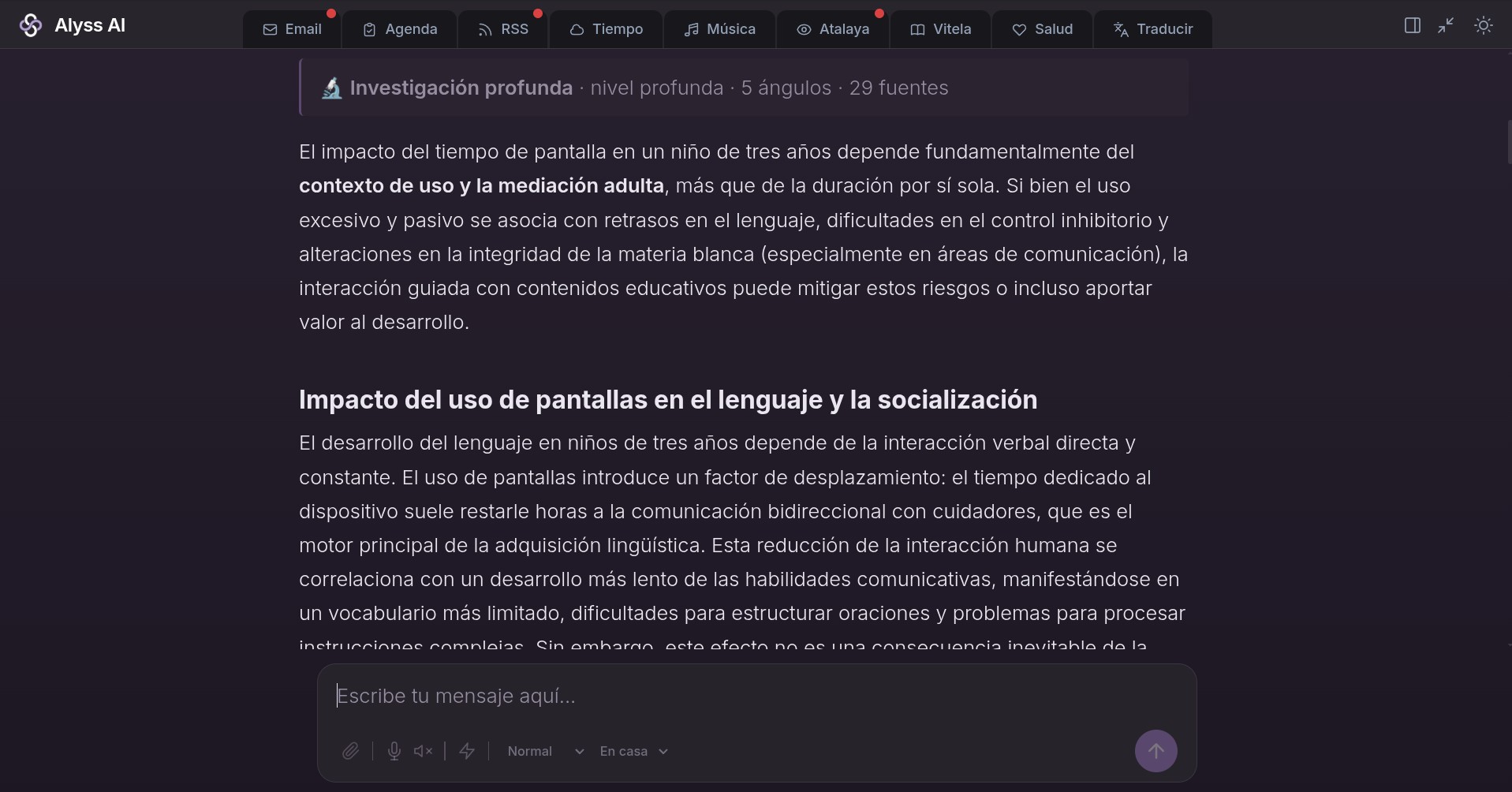1512x792 pixels.
Task: Switch theme with the sun icon
Action: click(x=1484, y=25)
